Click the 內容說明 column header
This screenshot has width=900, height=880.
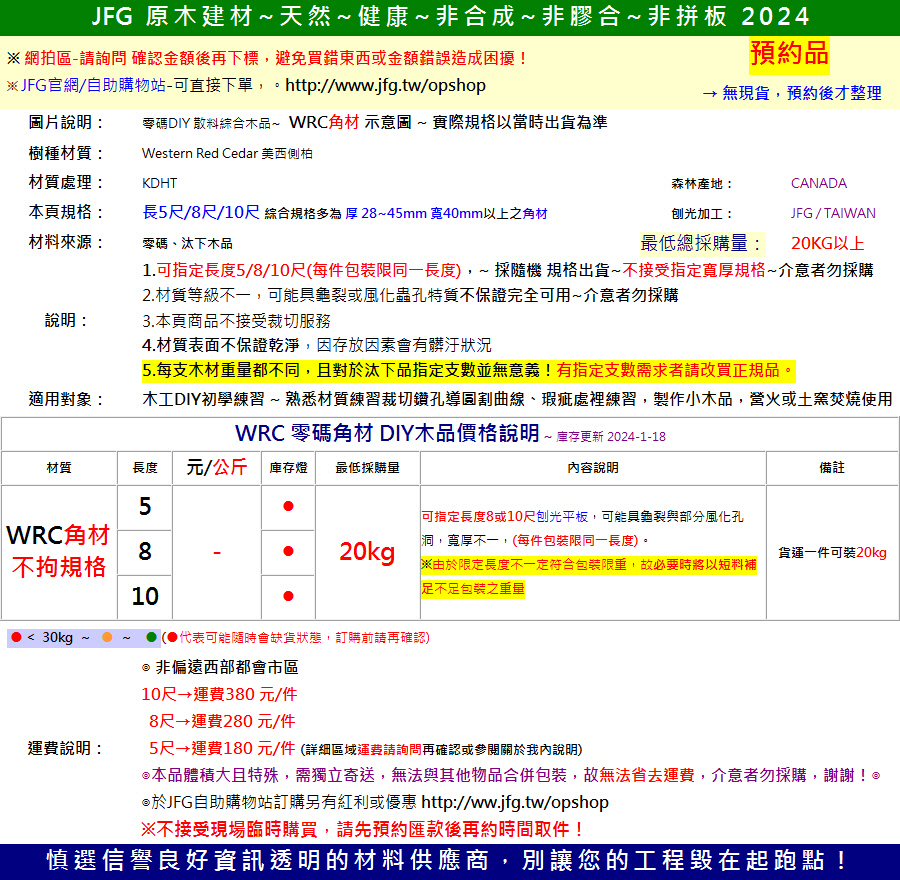point(593,468)
